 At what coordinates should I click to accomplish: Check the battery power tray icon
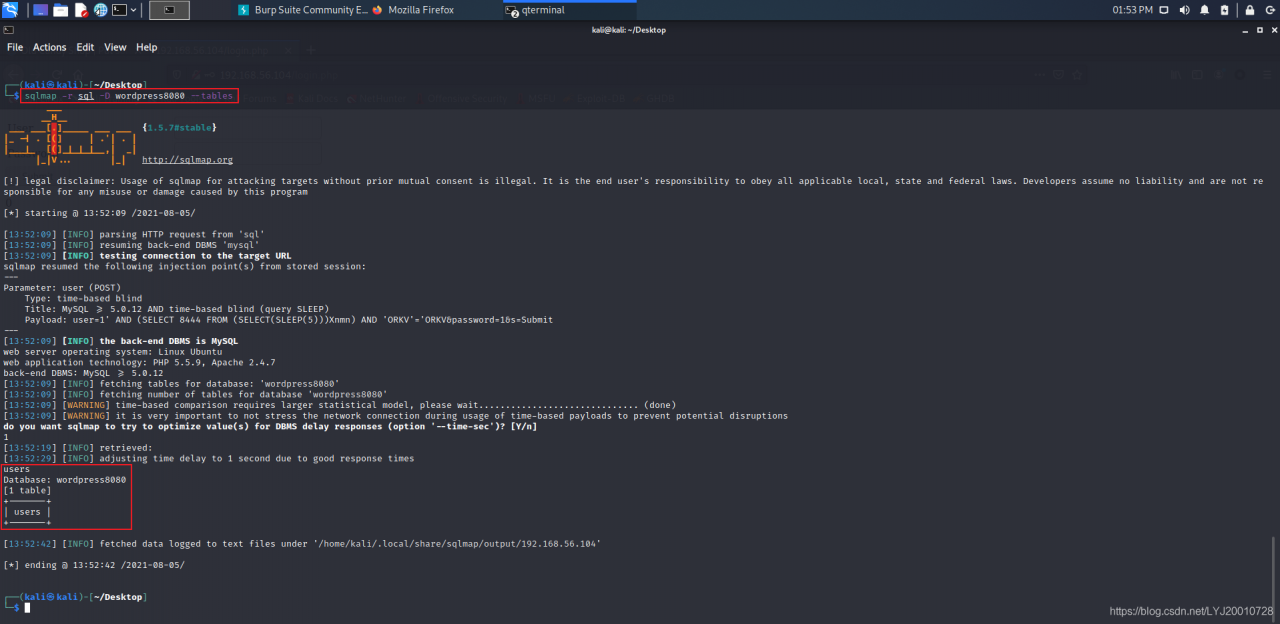(1225, 10)
